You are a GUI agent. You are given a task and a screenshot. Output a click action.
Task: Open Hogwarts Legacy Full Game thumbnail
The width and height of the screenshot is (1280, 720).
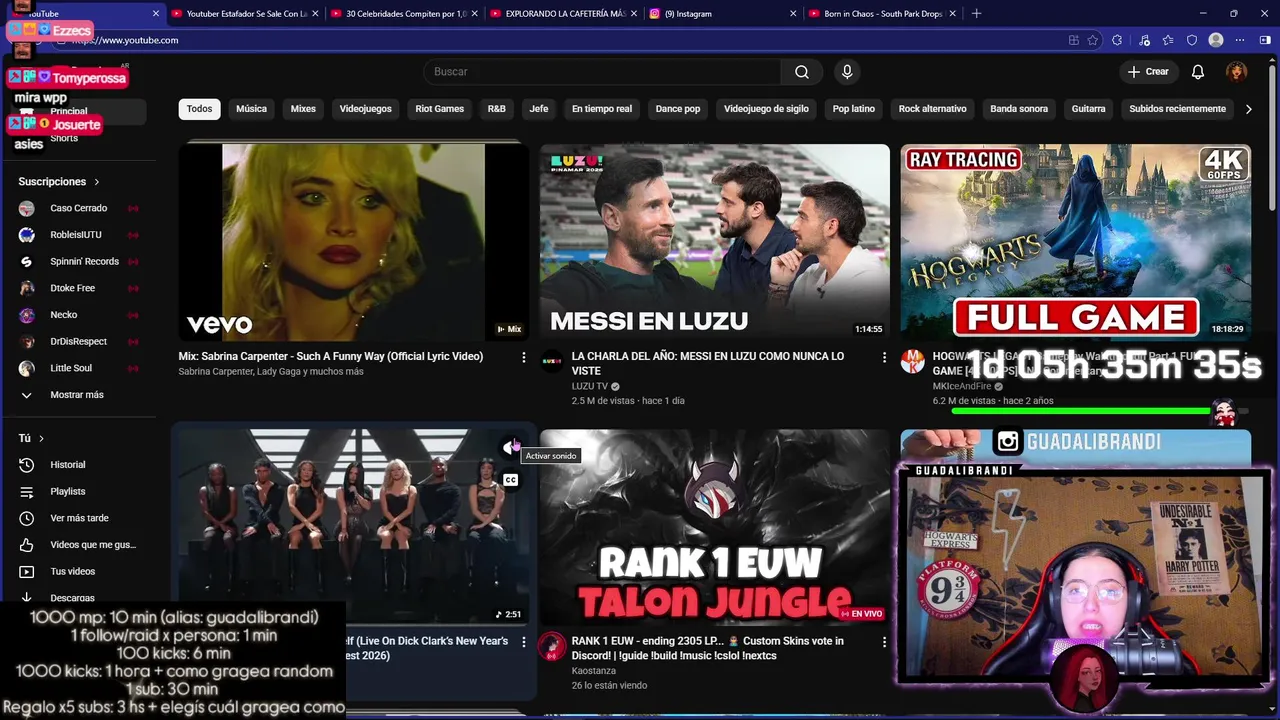(x=1075, y=242)
